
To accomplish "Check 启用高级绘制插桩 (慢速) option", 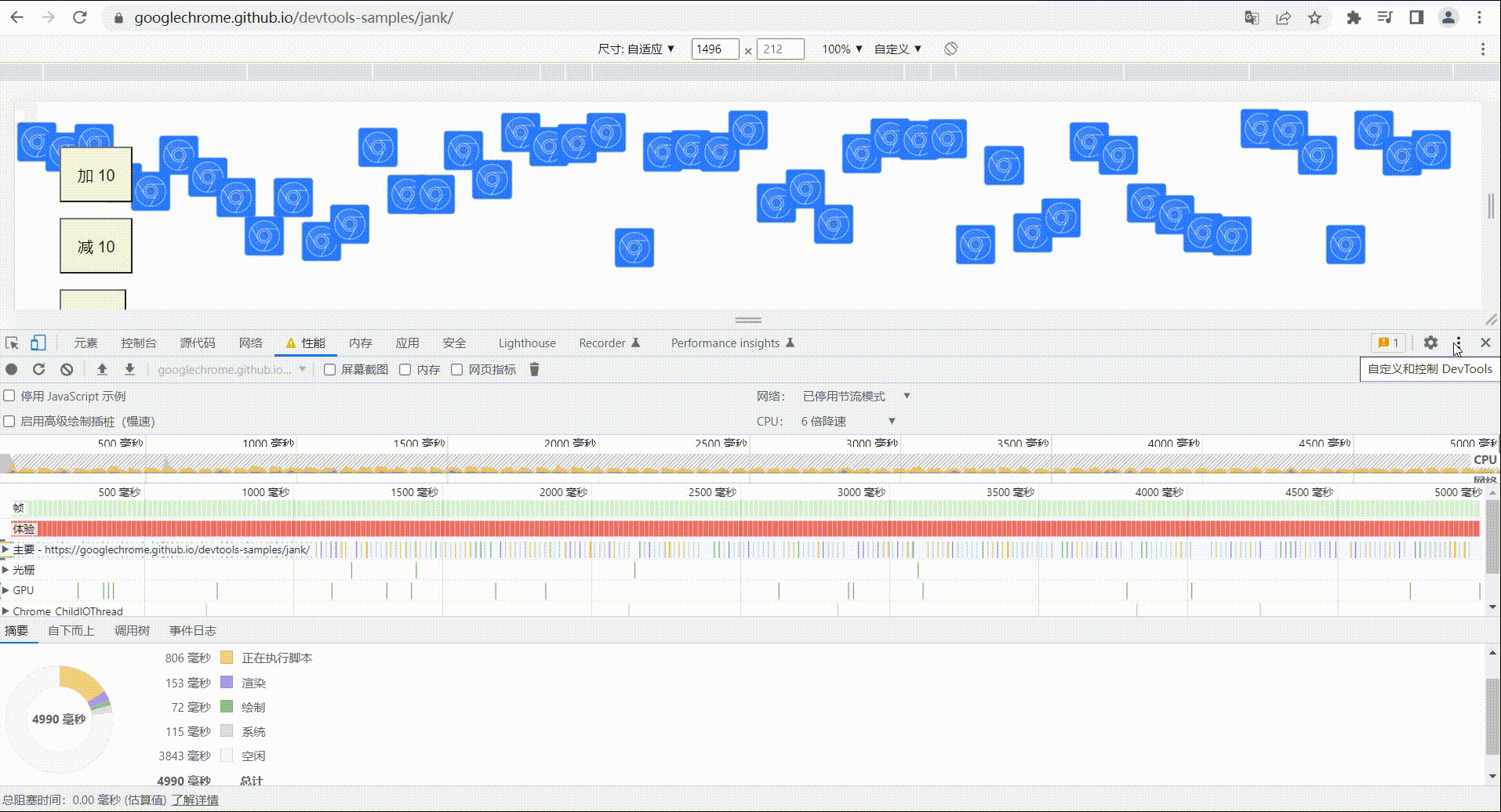I will point(9,421).
